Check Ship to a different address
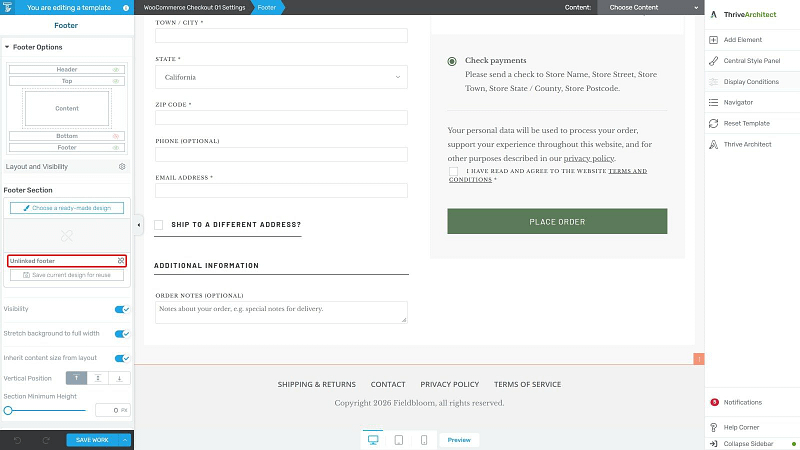The height and width of the screenshot is (450, 800). pyautogui.click(x=159, y=225)
